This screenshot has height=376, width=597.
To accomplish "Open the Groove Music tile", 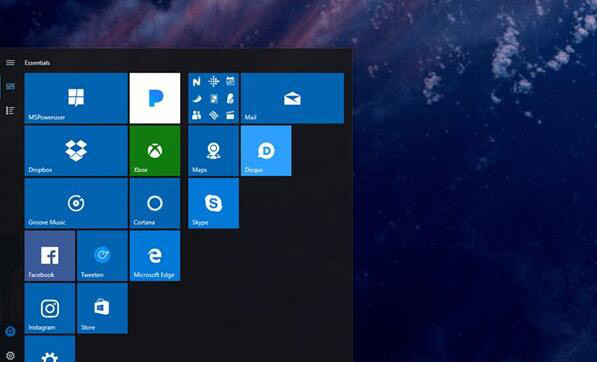I will [x=76, y=203].
